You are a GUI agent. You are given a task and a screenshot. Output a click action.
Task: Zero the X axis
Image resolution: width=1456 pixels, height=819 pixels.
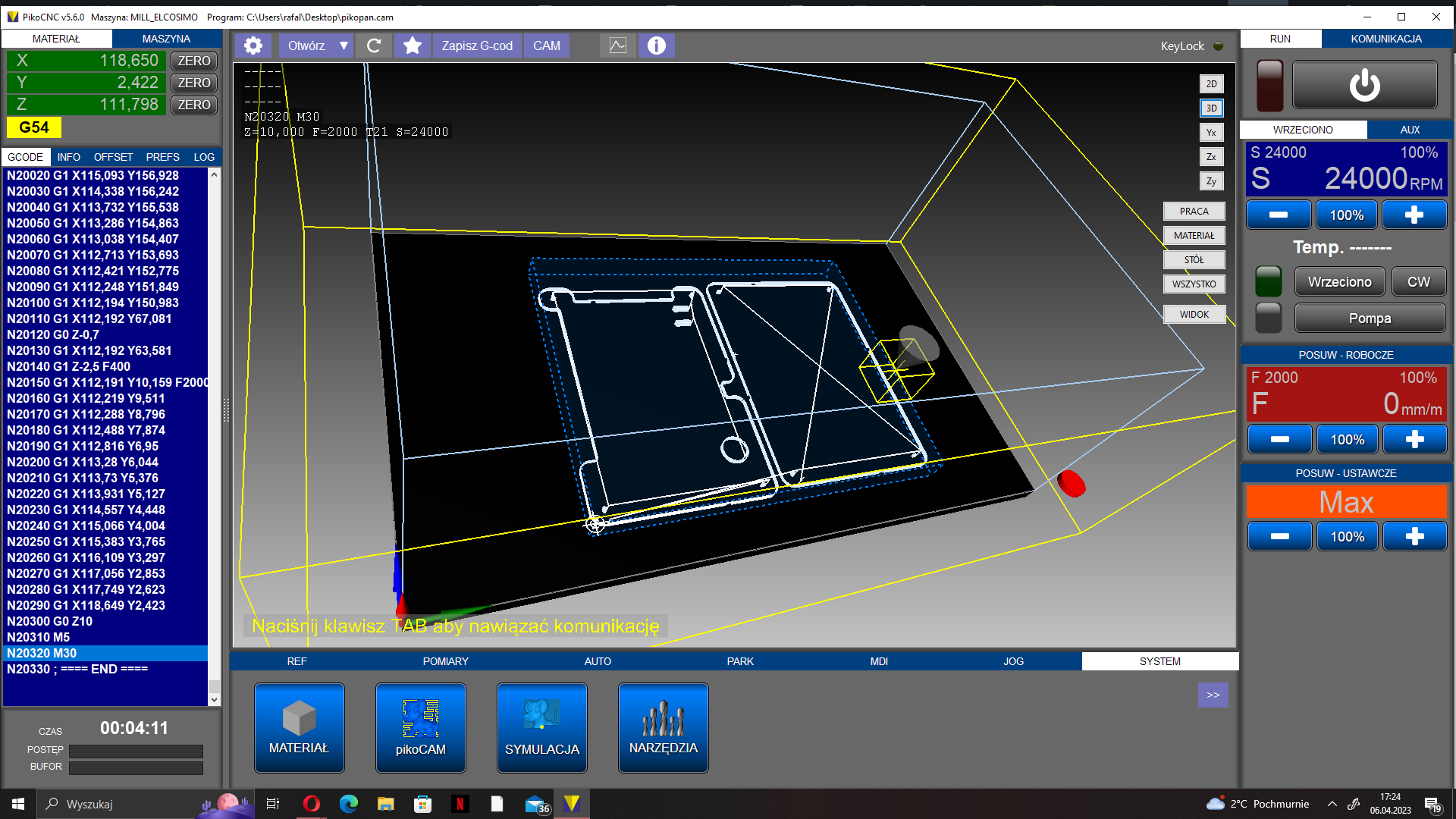(194, 61)
